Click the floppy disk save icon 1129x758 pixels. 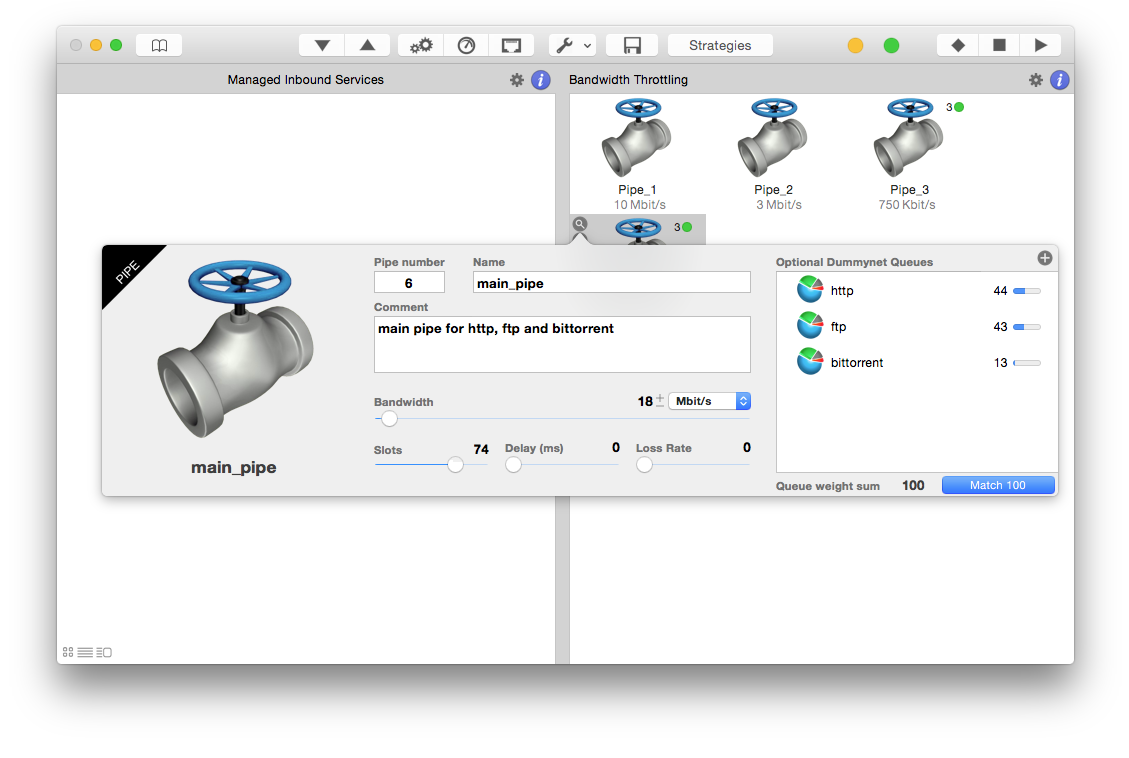click(x=632, y=45)
